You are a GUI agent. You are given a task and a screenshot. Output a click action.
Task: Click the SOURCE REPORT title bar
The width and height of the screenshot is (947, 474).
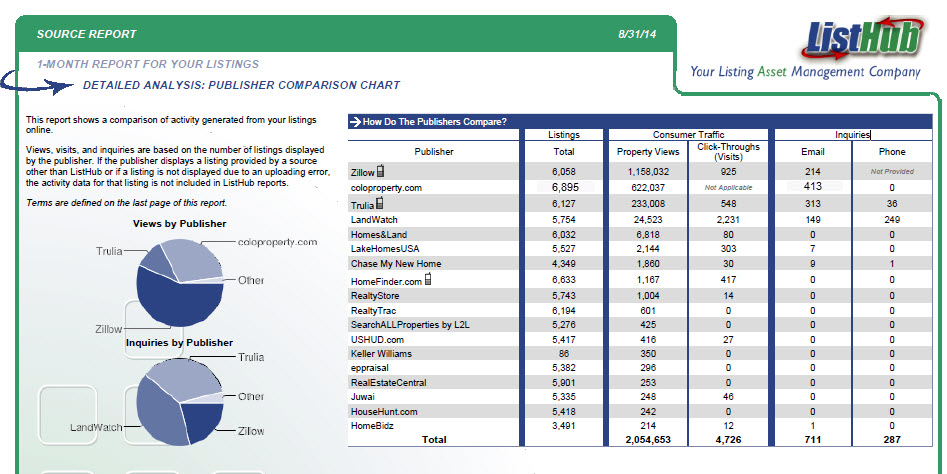click(x=87, y=34)
